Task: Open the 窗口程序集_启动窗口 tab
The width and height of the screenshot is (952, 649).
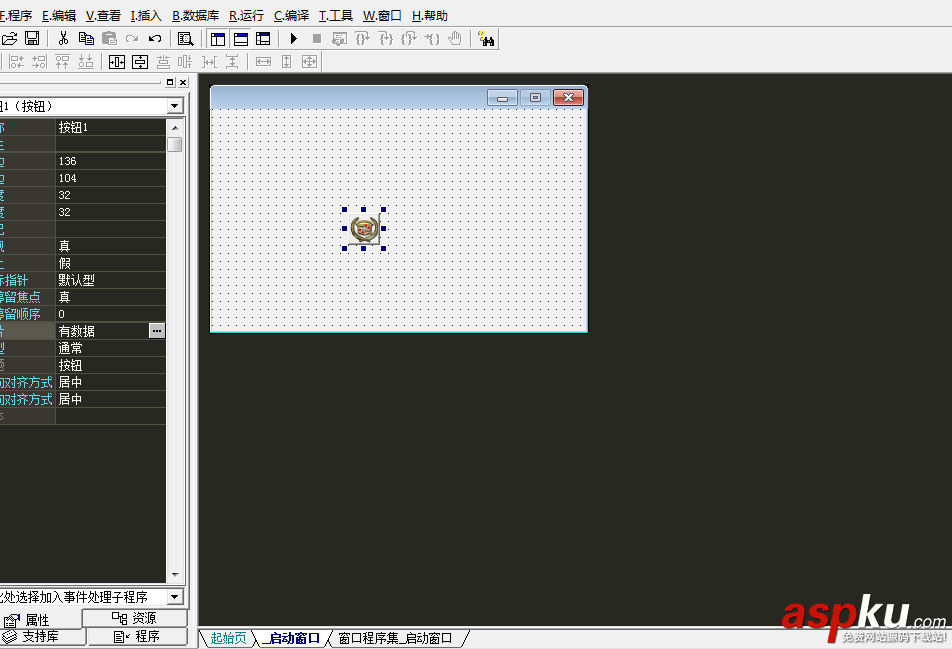Action: click(395, 638)
